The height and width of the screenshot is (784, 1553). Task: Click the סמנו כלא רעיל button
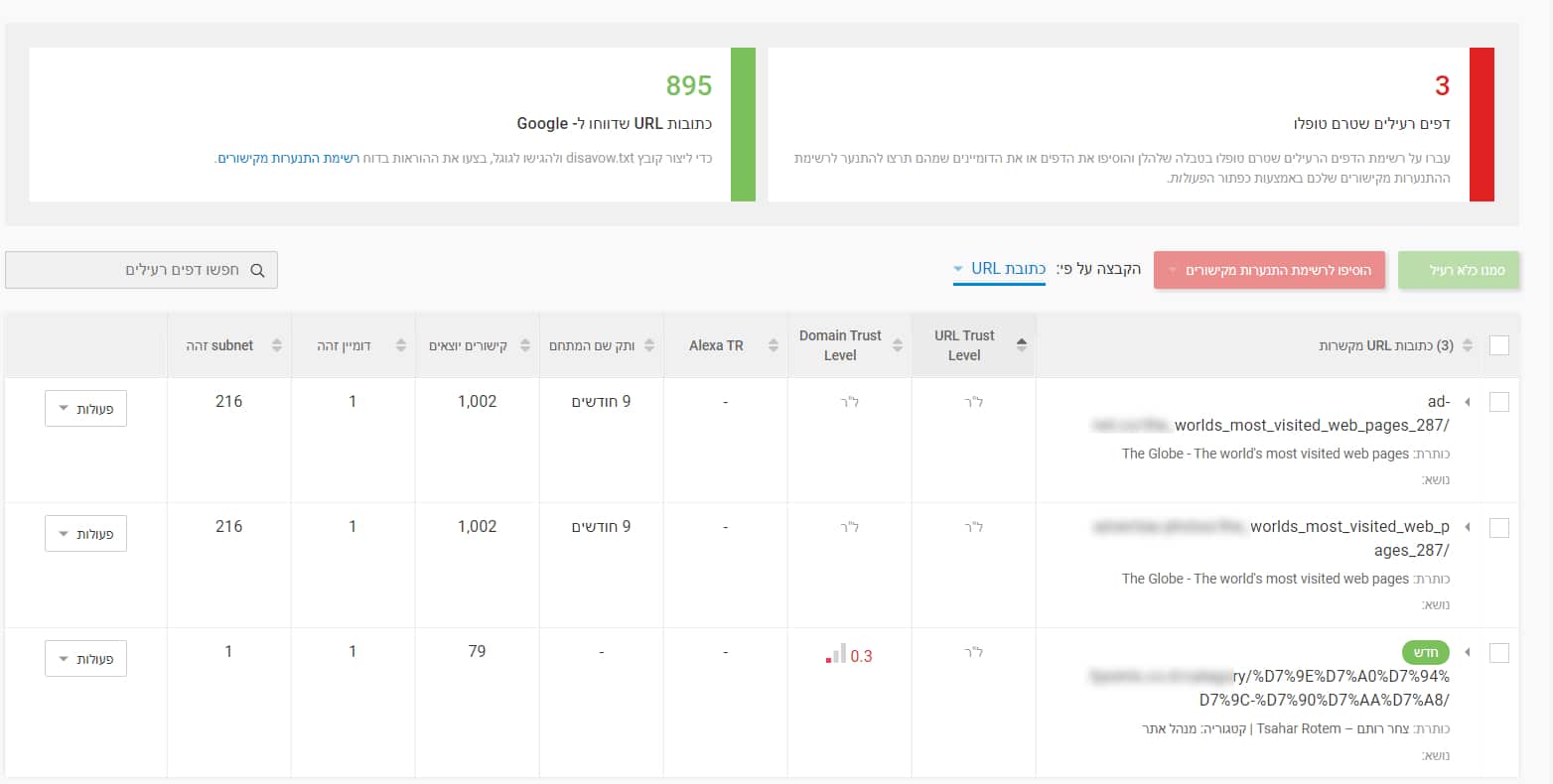[1459, 270]
